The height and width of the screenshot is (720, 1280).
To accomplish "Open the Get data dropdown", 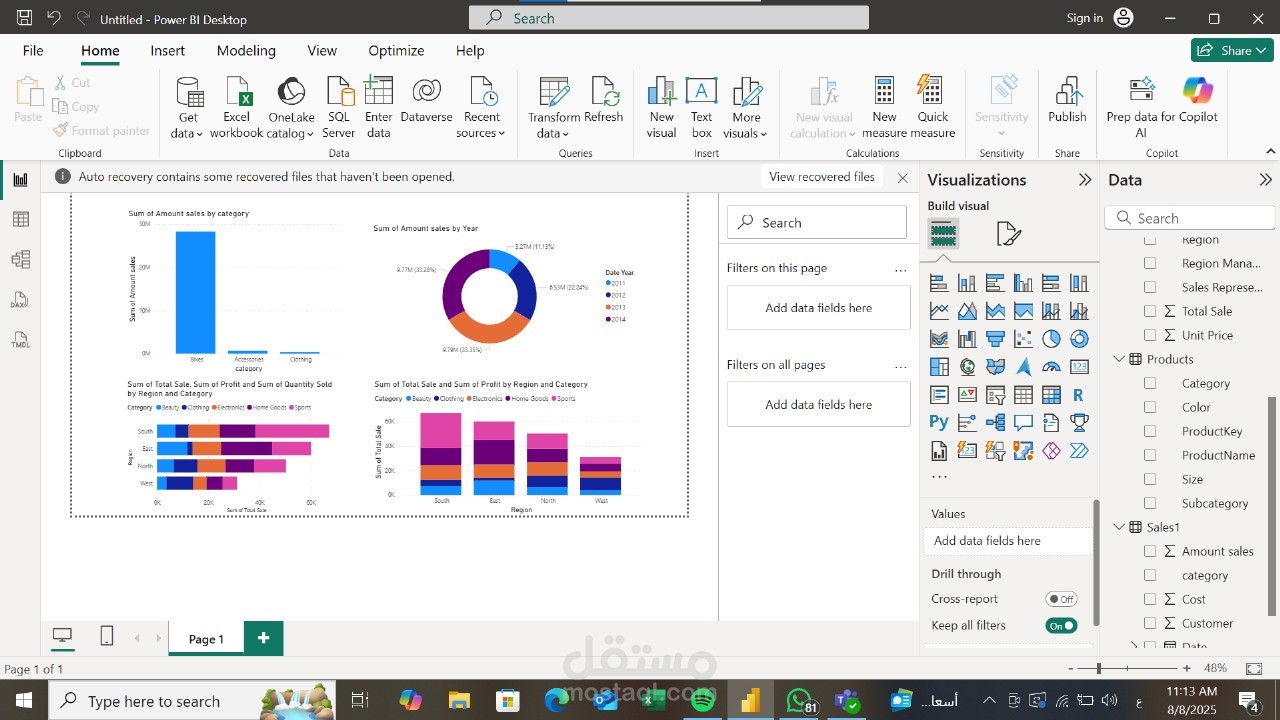I will (188, 107).
